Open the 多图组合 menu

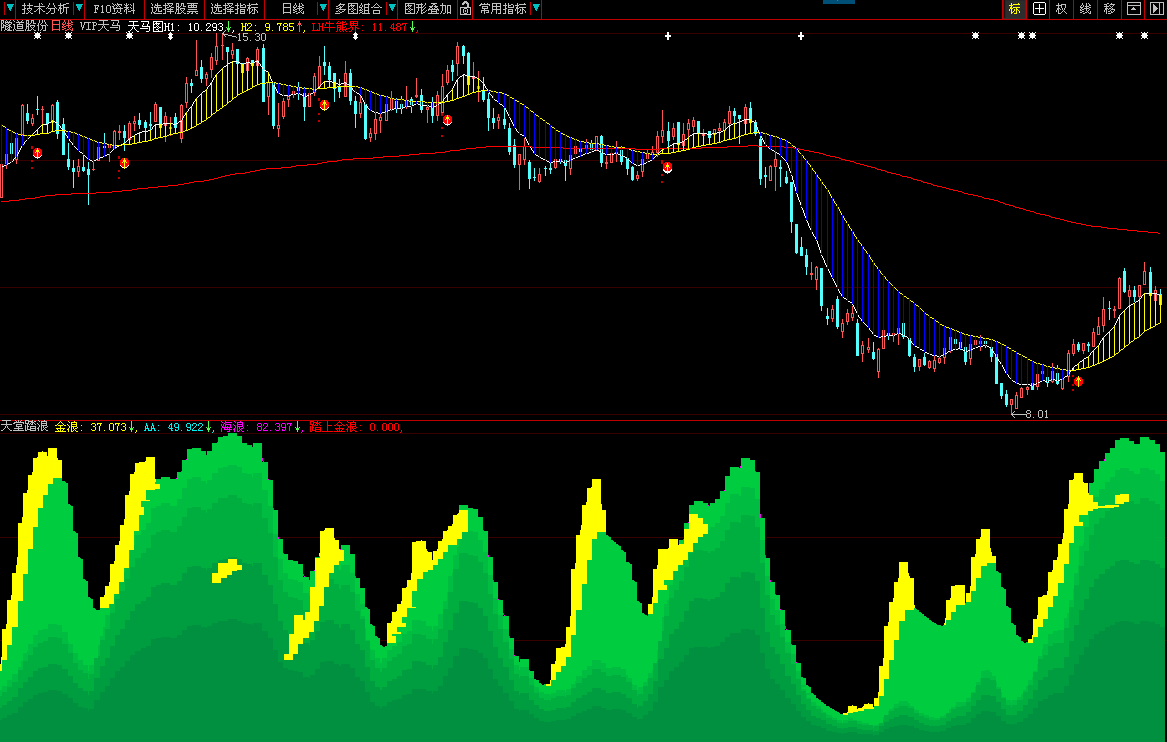358,9
